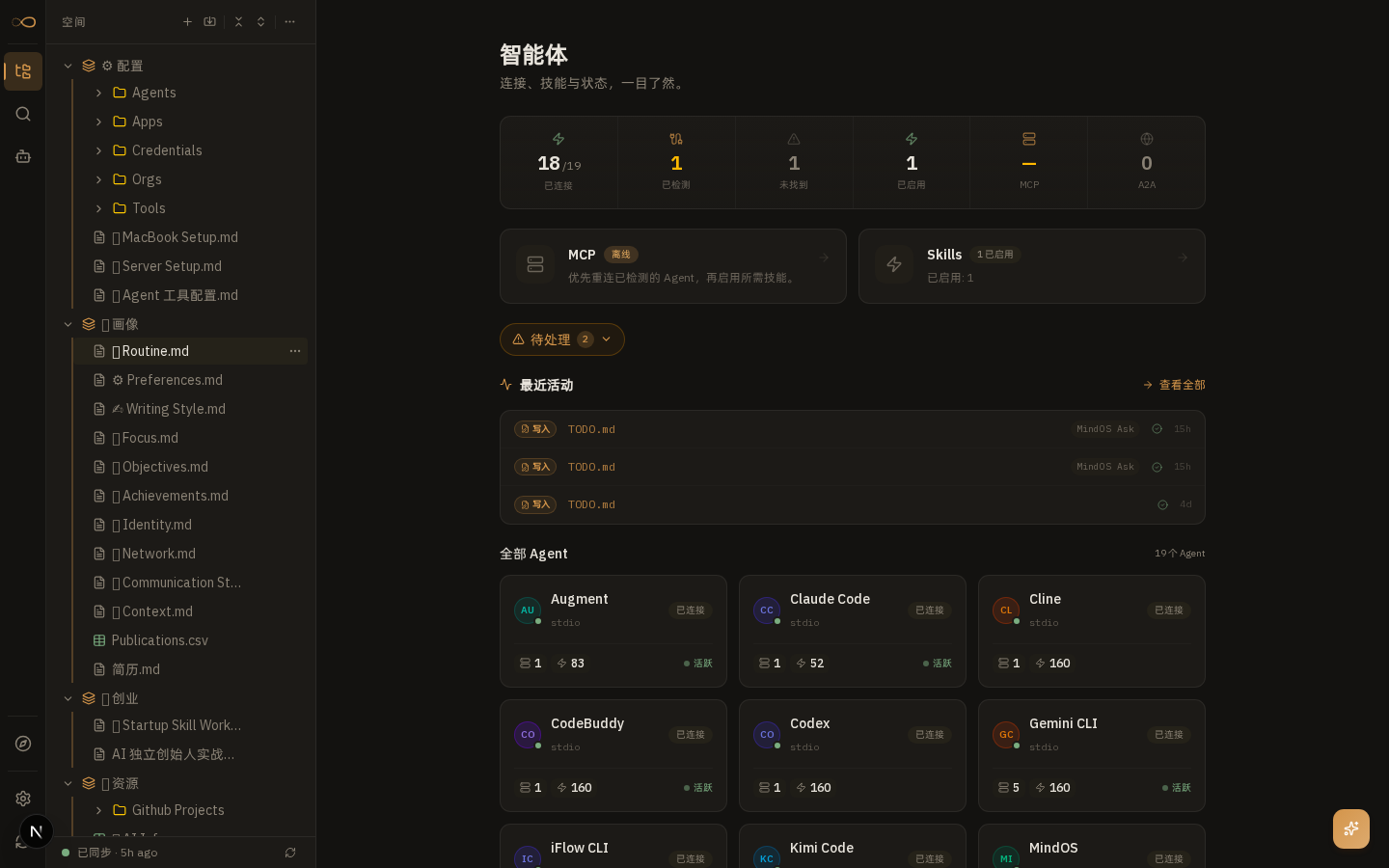Collapse the 配置 space section
The height and width of the screenshot is (868, 1389).
pyautogui.click(x=68, y=66)
